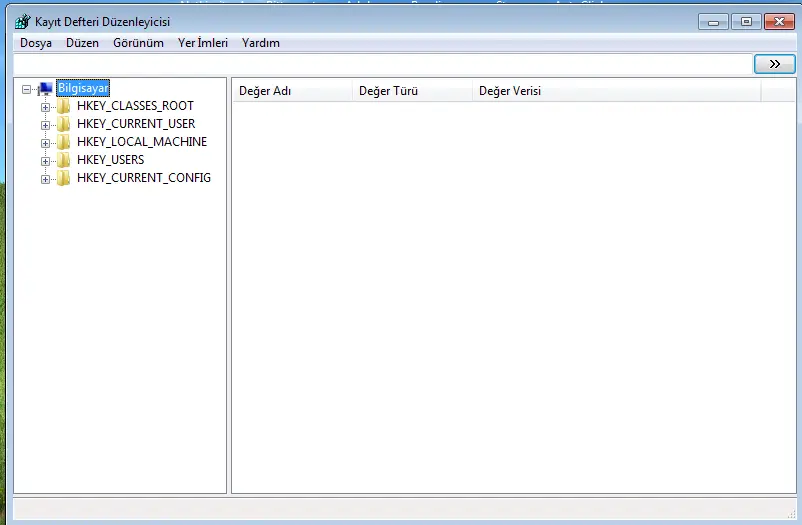Open the Yer İmleri menu
The height and width of the screenshot is (525, 802).
(x=203, y=43)
